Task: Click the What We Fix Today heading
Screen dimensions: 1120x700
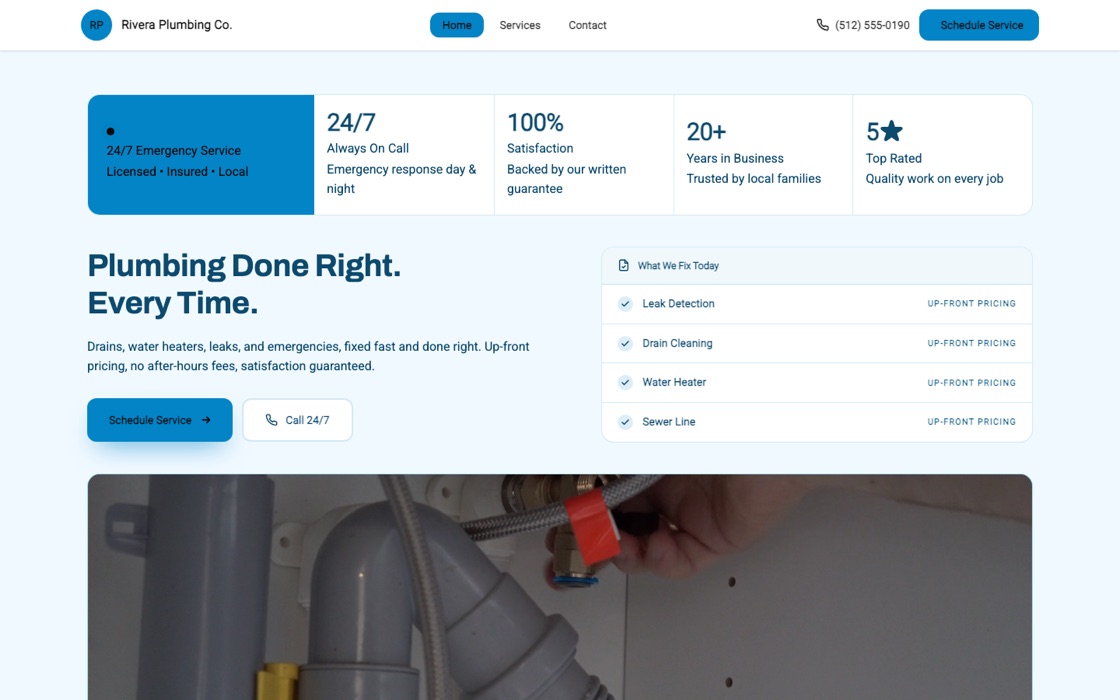Action: [x=678, y=266]
